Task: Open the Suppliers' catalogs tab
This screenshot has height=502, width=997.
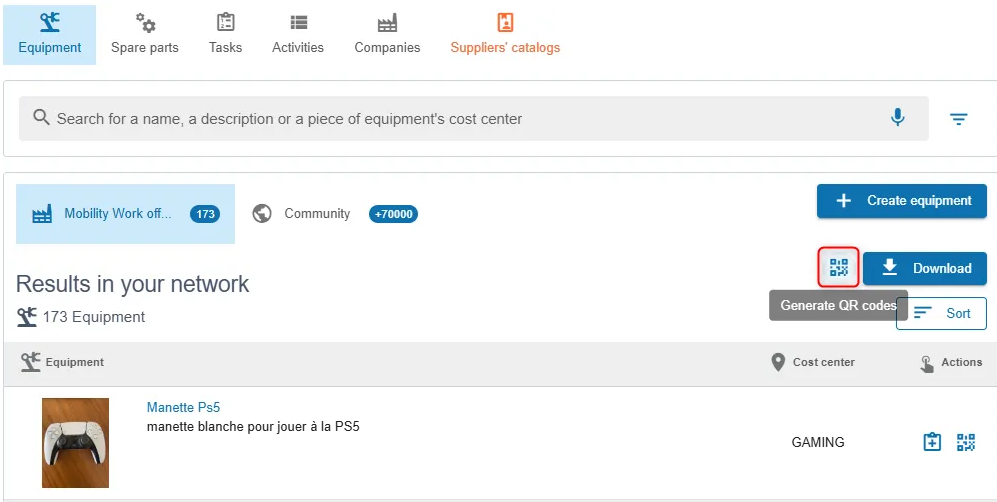Action: point(505,35)
